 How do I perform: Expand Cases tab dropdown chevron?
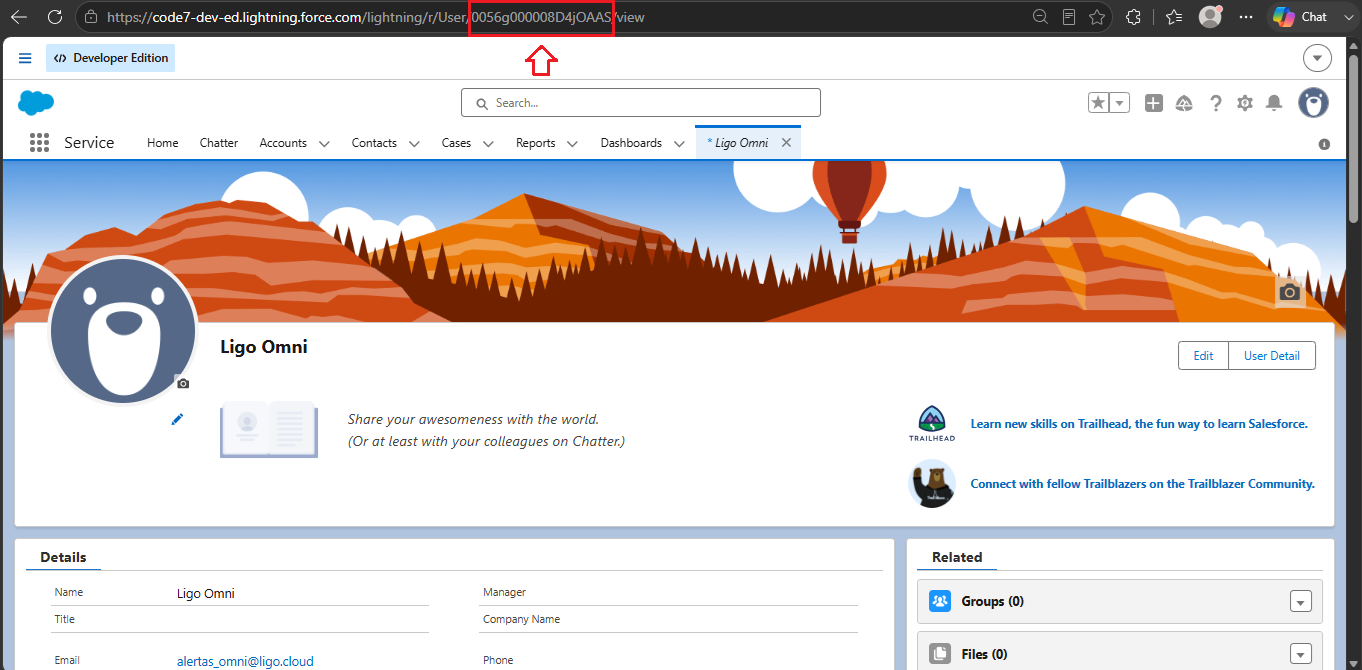click(x=488, y=144)
